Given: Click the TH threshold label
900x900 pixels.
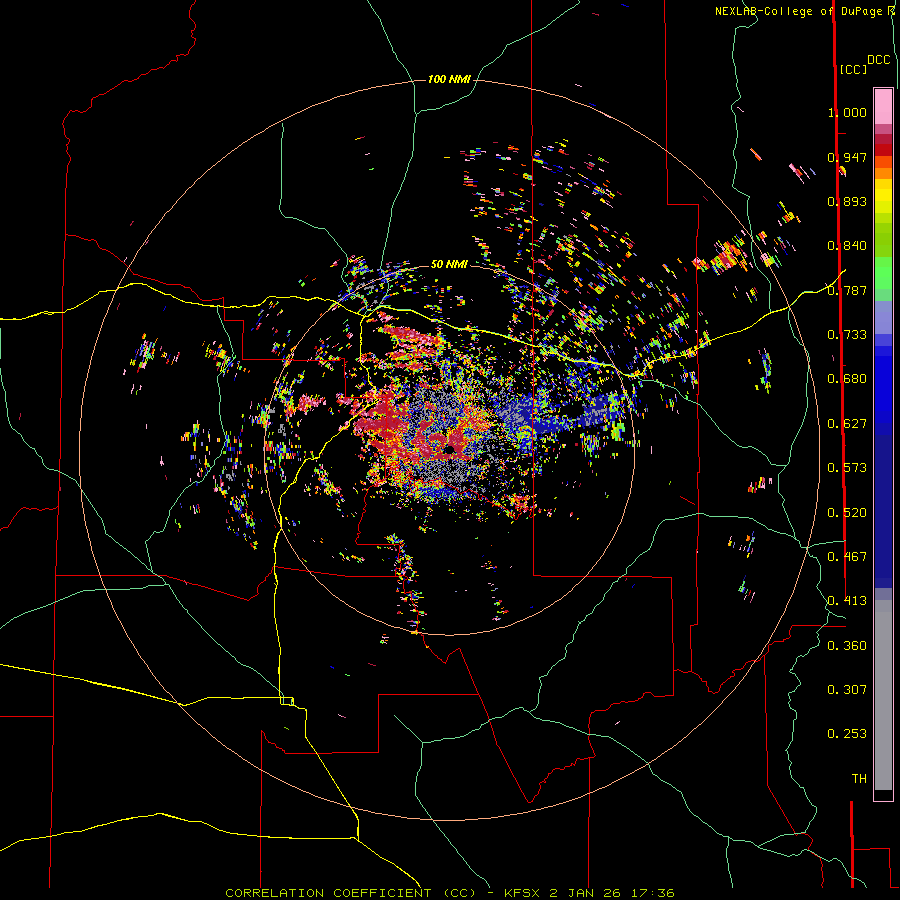Looking at the screenshot, I should pyautogui.click(x=859, y=779).
